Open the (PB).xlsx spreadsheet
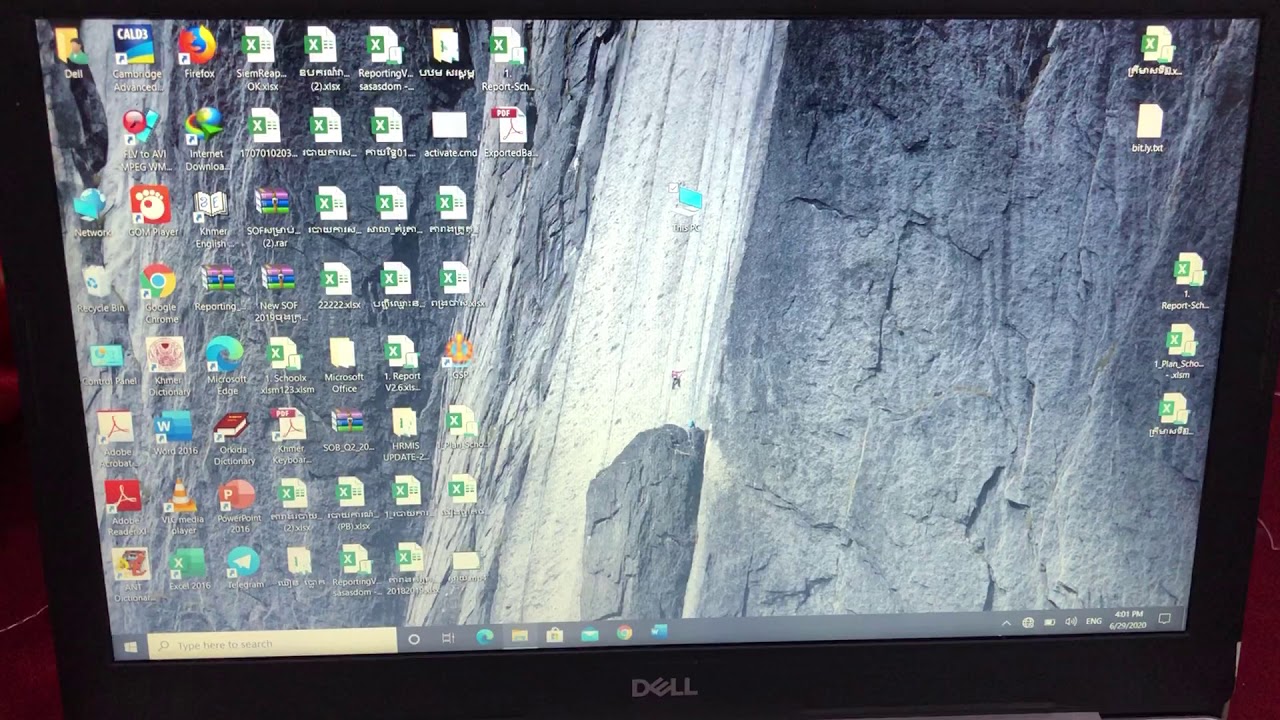This screenshot has width=1280, height=720. 349,503
